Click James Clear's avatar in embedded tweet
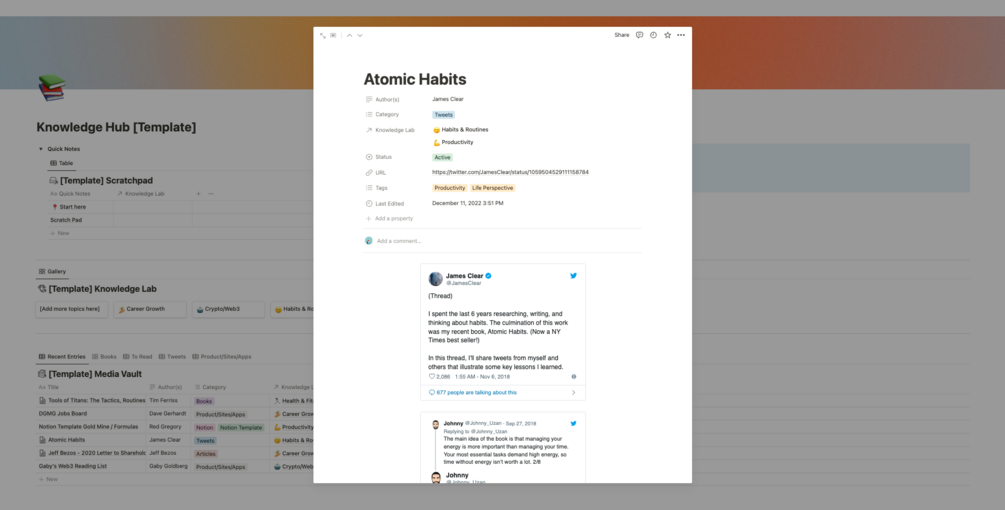1005x510 pixels. 436,279
